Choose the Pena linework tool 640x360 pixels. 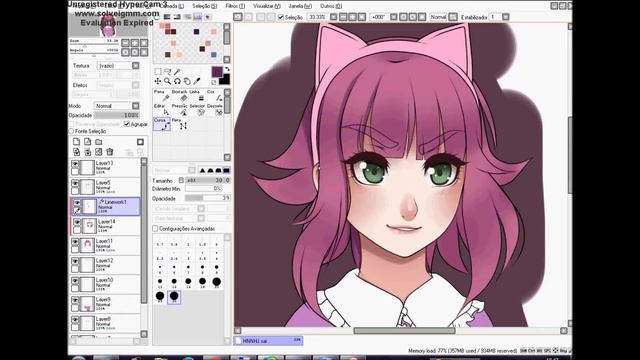tap(162, 96)
